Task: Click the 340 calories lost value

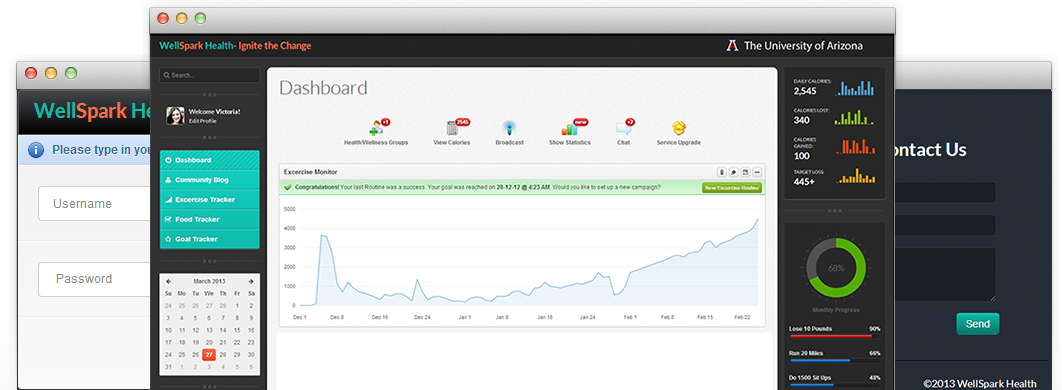Action: [802, 121]
